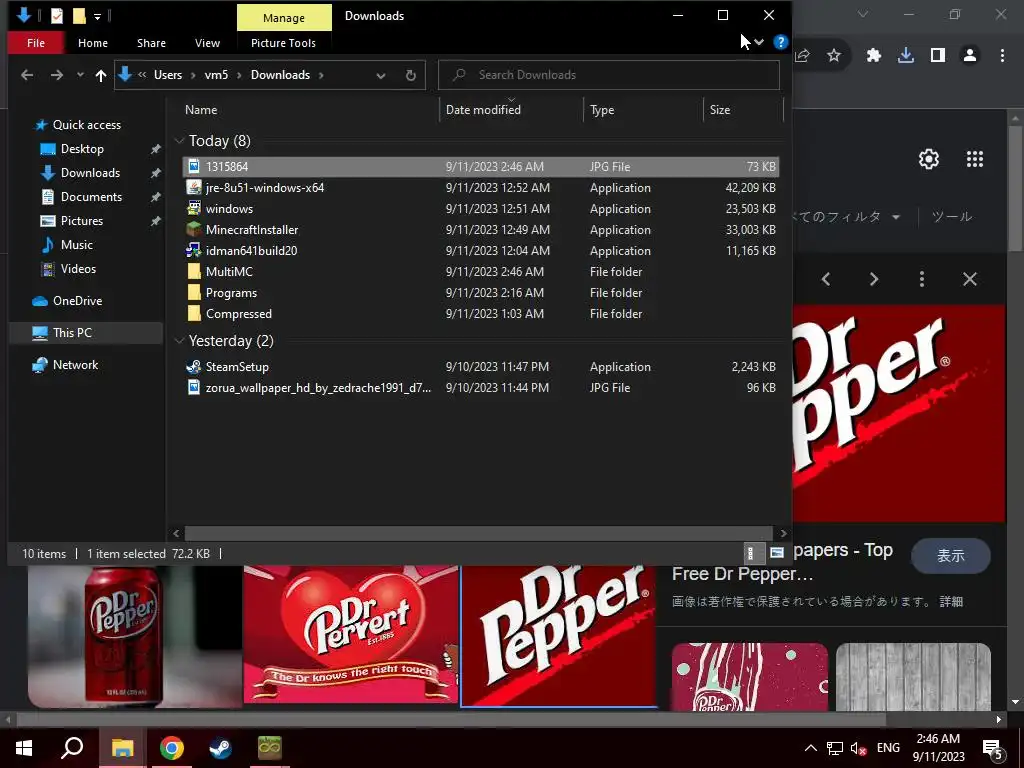Refresh the Downloads folder view

click(411, 75)
